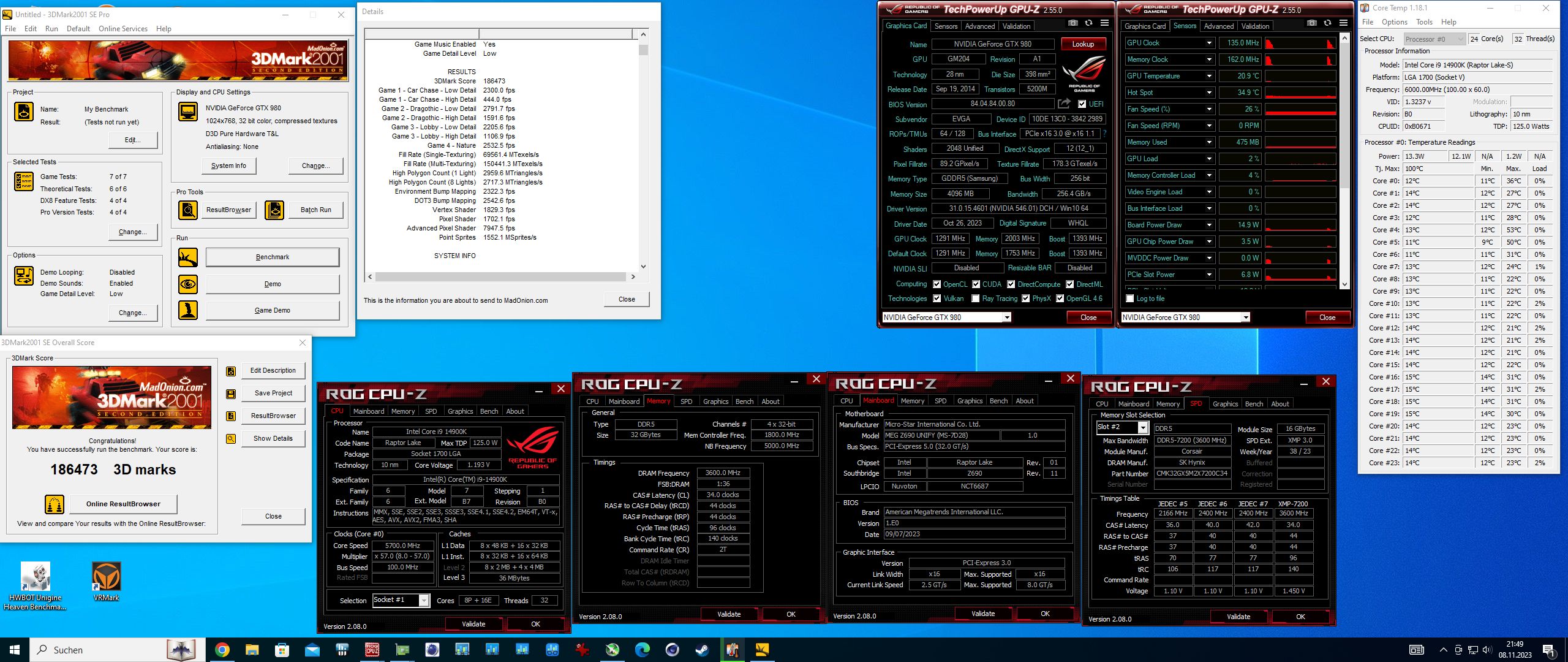
Task: Toggle the DirectML checkbox in GPU-Z
Action: pyautogui.click(x=1069, y=284)
